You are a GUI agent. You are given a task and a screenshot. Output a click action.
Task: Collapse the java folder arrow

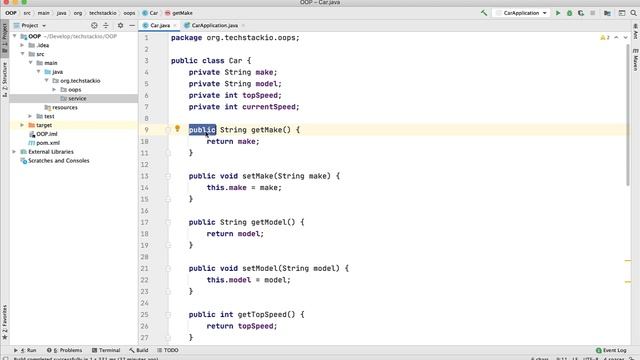point(38,72)
